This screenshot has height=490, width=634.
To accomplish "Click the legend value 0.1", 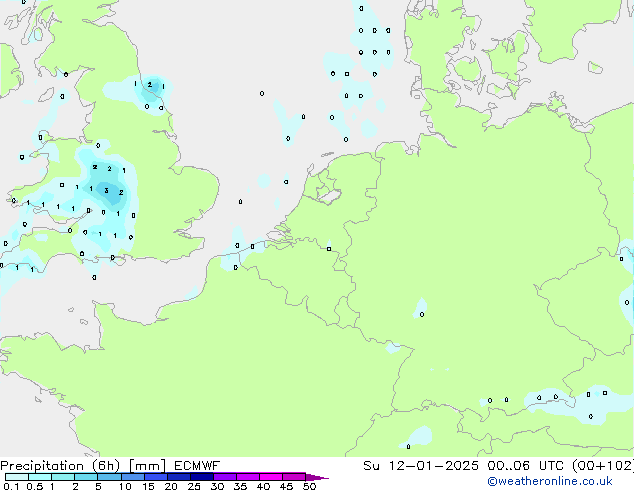I will 10,487.
